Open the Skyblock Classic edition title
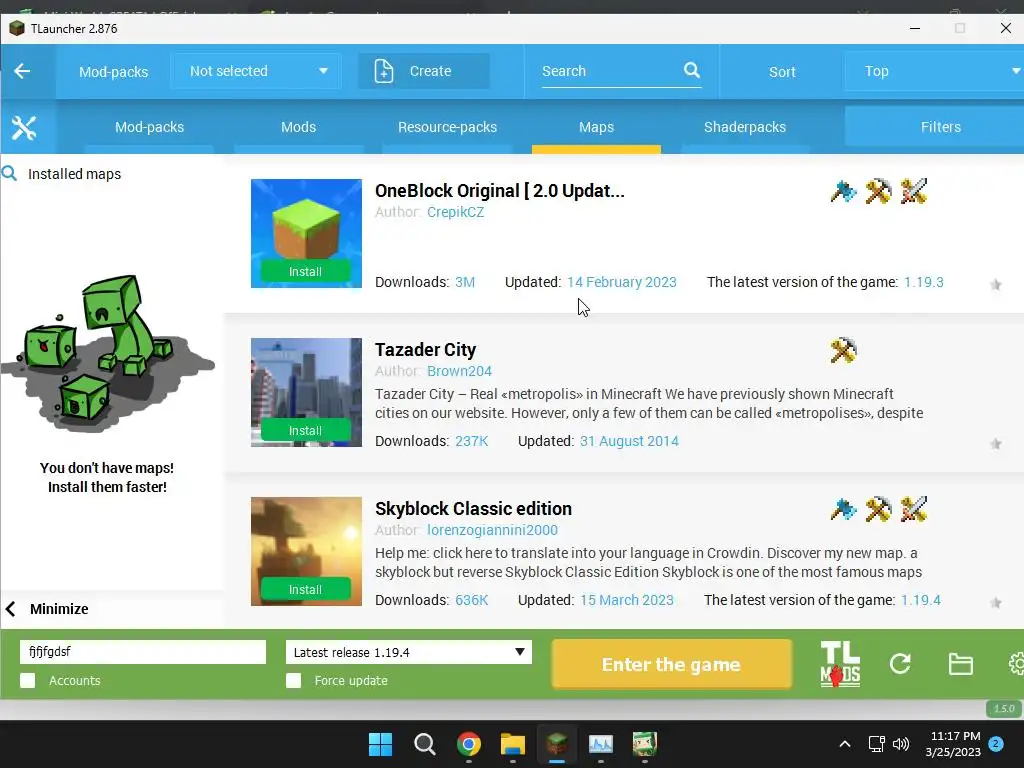The width and height of the screenshot is (1024, 768). click(x=473, y=509)
